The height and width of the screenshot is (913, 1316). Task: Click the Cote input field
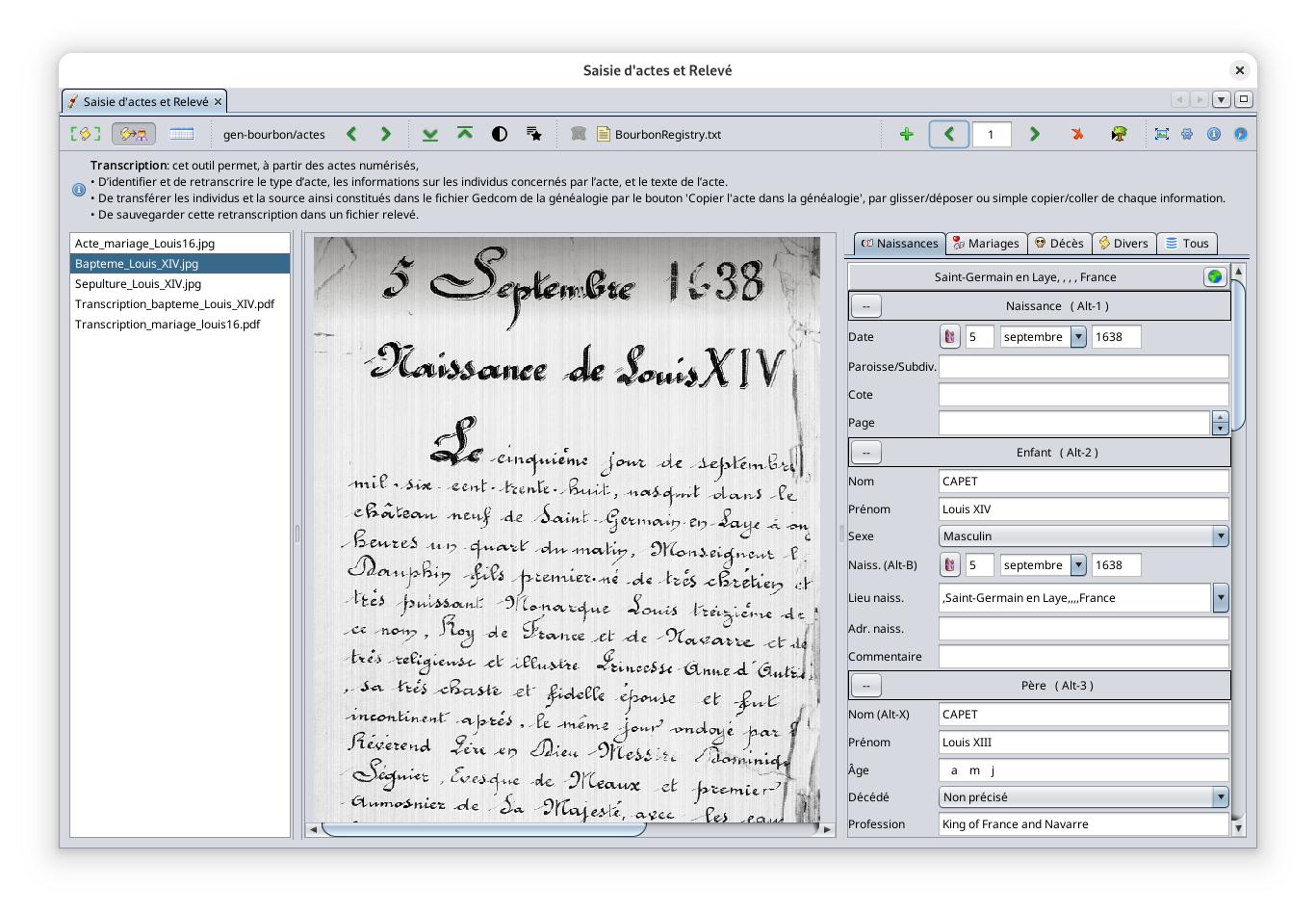[x=1084, y=395]
